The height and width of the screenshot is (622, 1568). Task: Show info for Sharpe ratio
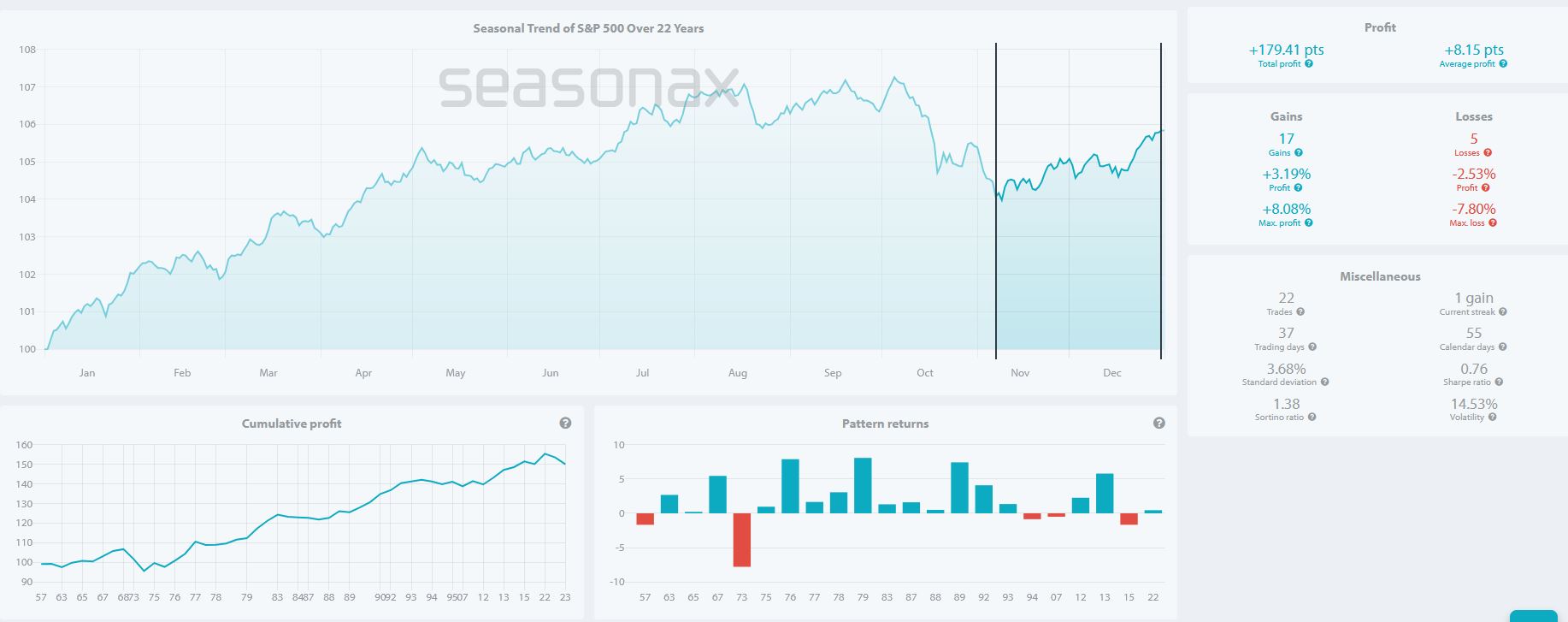1499,382
